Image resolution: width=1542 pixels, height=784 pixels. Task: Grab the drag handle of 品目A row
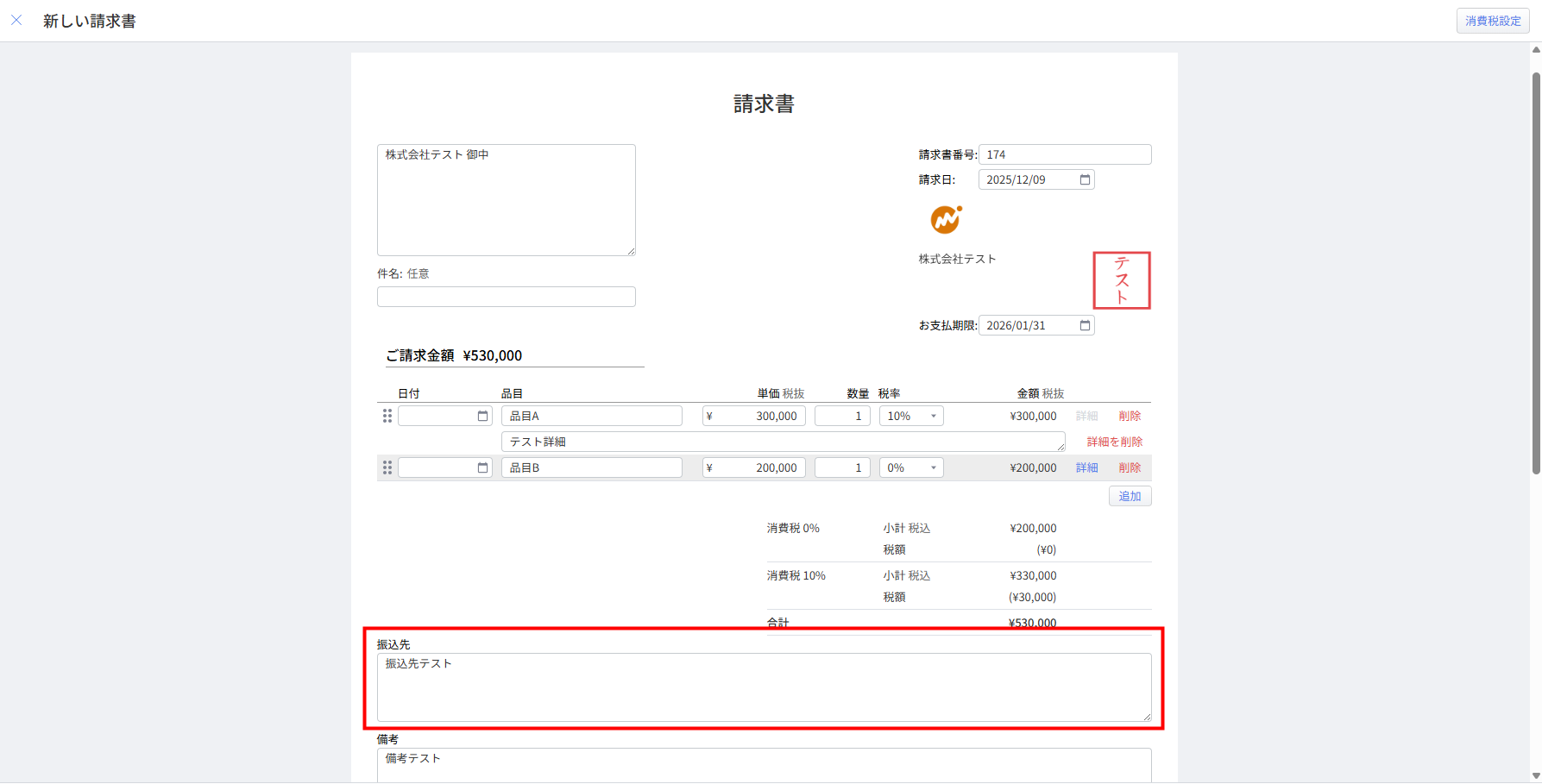point(387,416)
